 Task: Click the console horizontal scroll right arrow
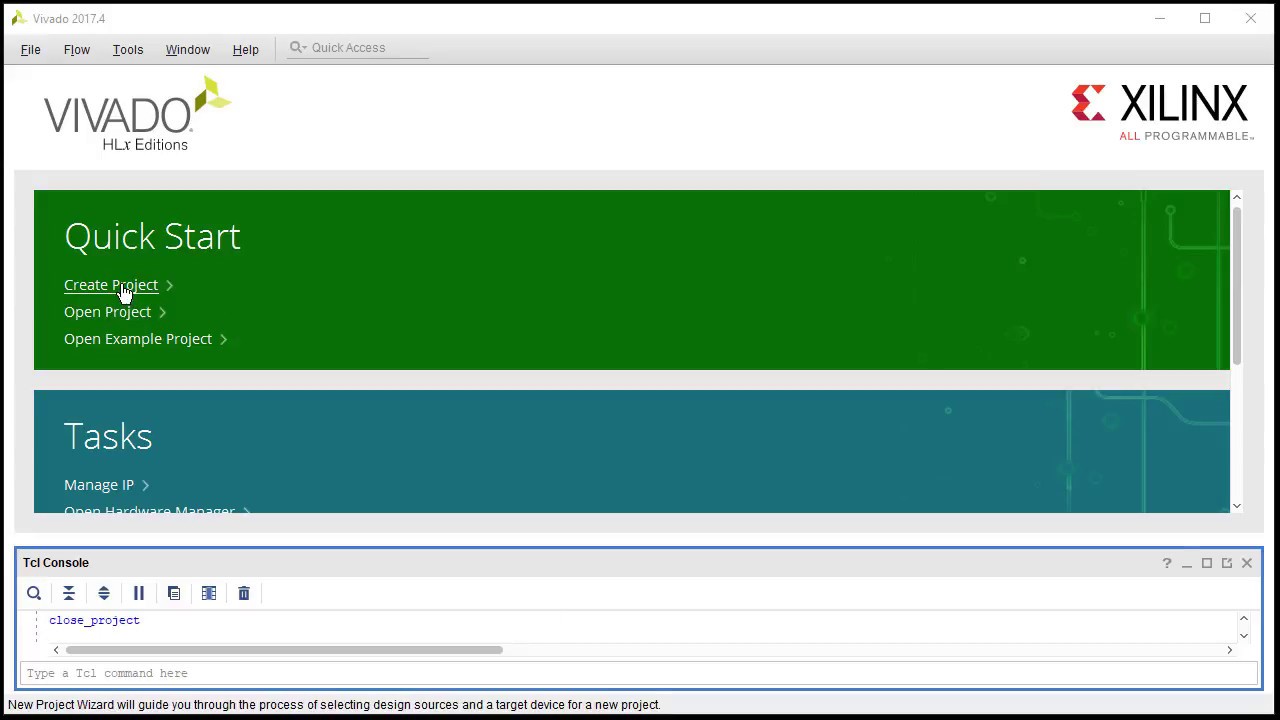click(x=1230, y=650)
